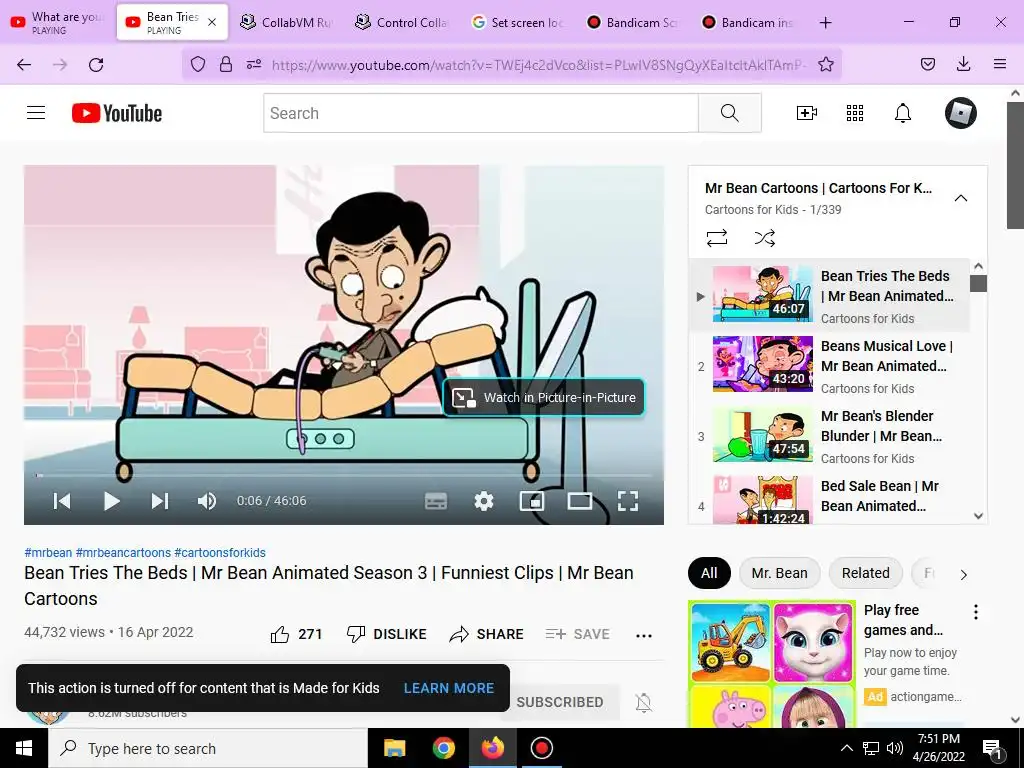1024x768 pixels.
Task: Skip to the next video
Action: pyautogui.click(x=160, y=501)
